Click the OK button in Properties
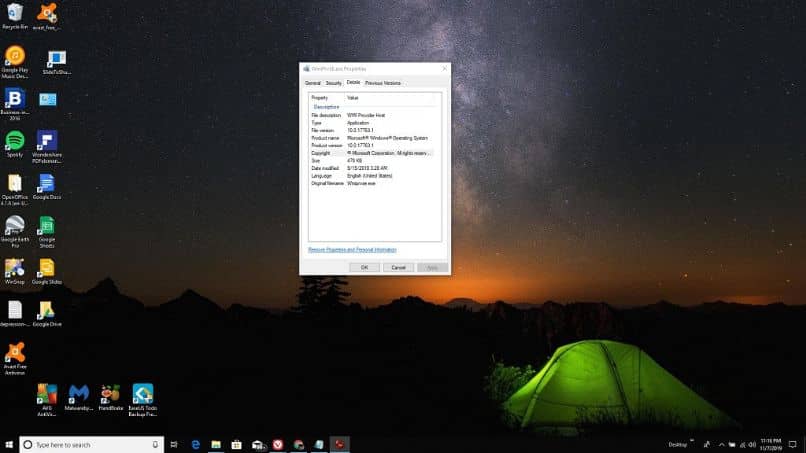806x453 pixels. tap(364, 267)
